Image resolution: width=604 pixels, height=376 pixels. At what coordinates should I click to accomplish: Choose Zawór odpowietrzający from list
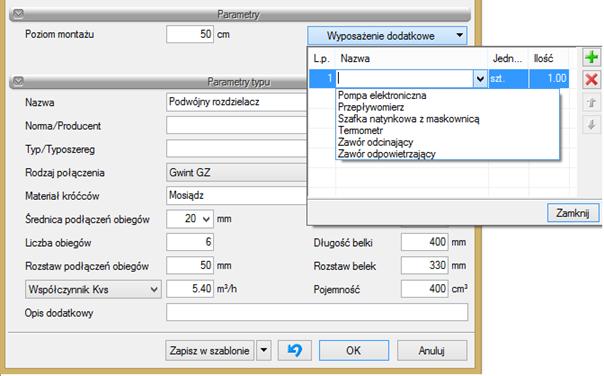click(386, 154)
